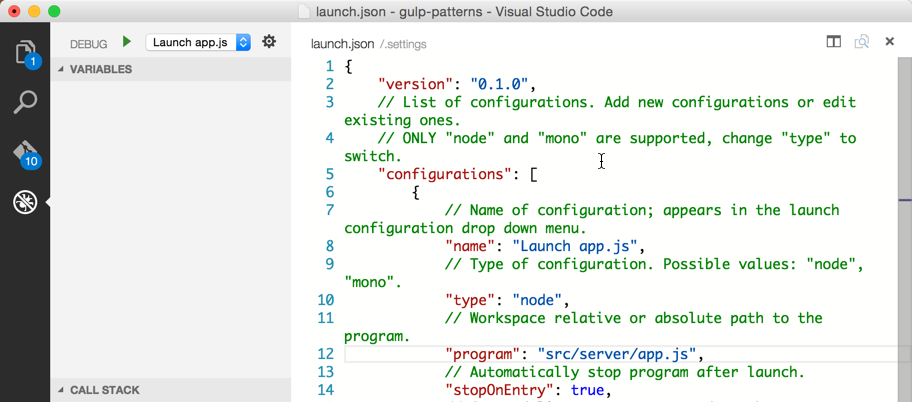Click the file icon in window title bar

click(303, 11)
